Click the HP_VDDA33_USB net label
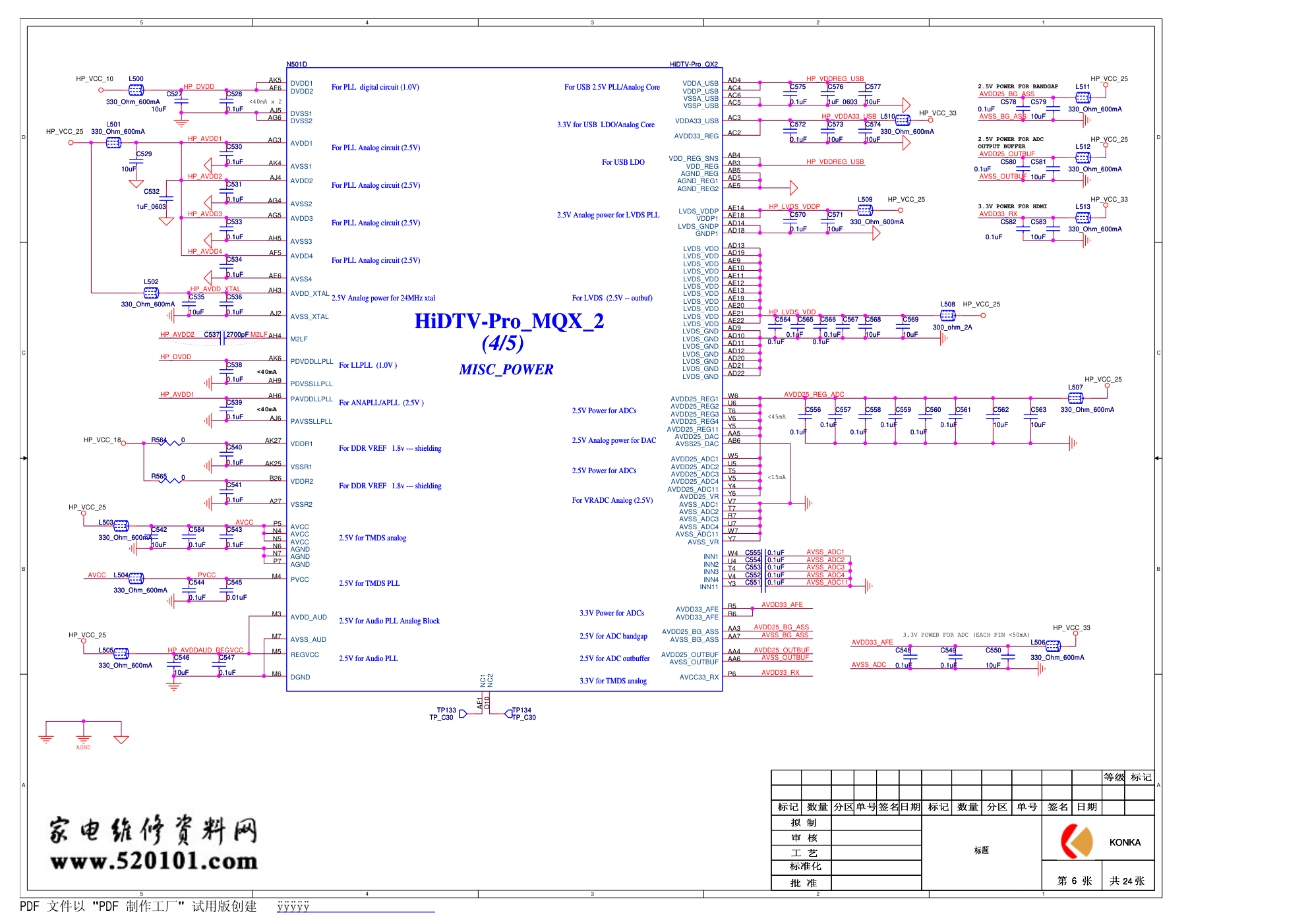 (x=849, y=116)
